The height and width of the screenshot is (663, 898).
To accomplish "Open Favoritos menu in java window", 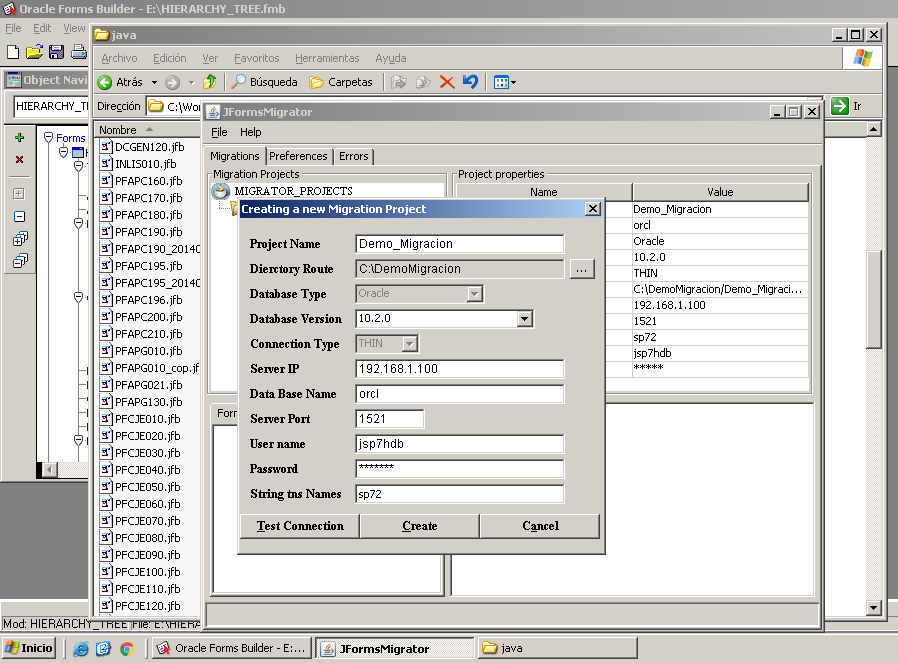I will pos(257,58).
